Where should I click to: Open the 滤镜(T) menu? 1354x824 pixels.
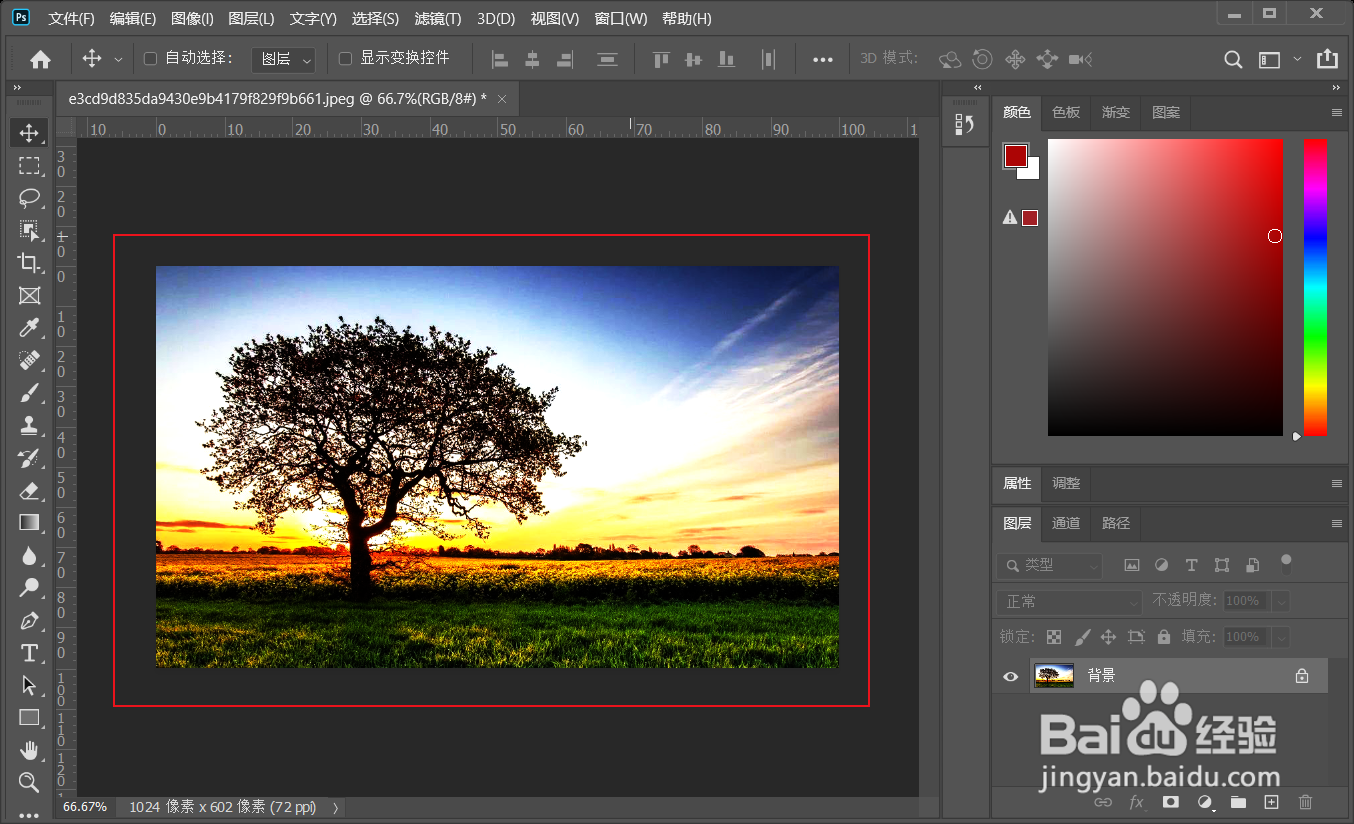(437, 19)
